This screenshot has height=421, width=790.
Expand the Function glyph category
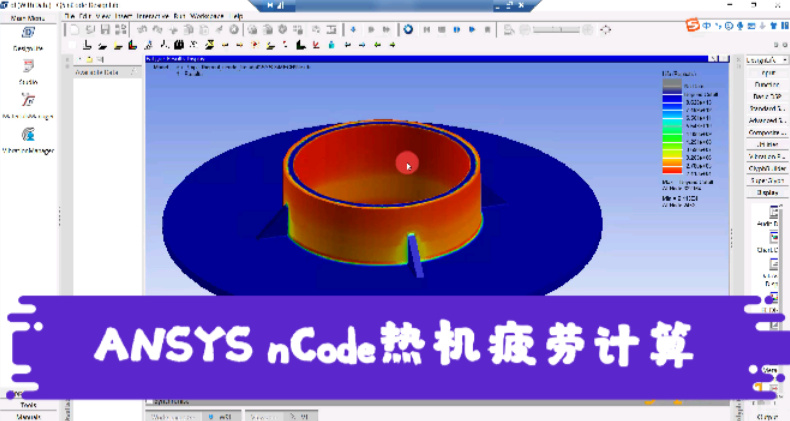pyautogui.click(x=767, y=85)
